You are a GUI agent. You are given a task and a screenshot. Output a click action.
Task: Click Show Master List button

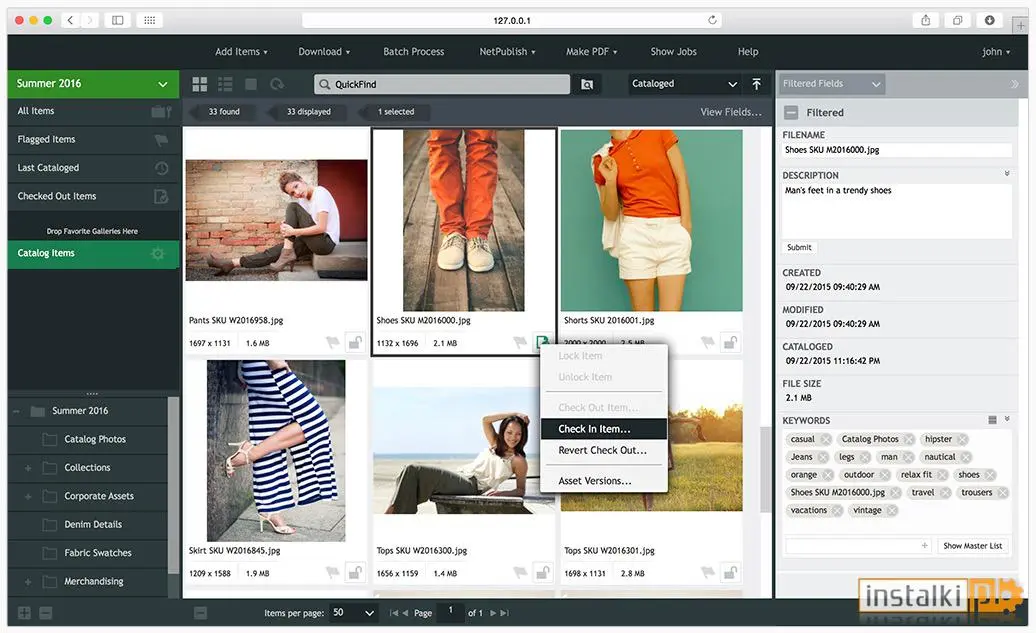(x=973, y=546)
